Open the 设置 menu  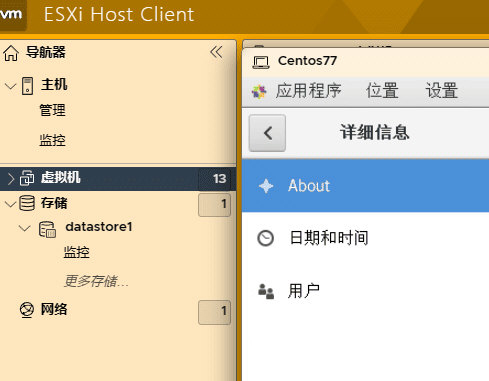442,91
